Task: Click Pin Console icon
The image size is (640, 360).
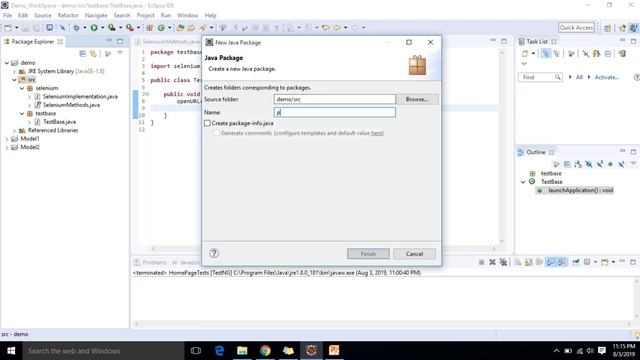Action: pos(576,262)
